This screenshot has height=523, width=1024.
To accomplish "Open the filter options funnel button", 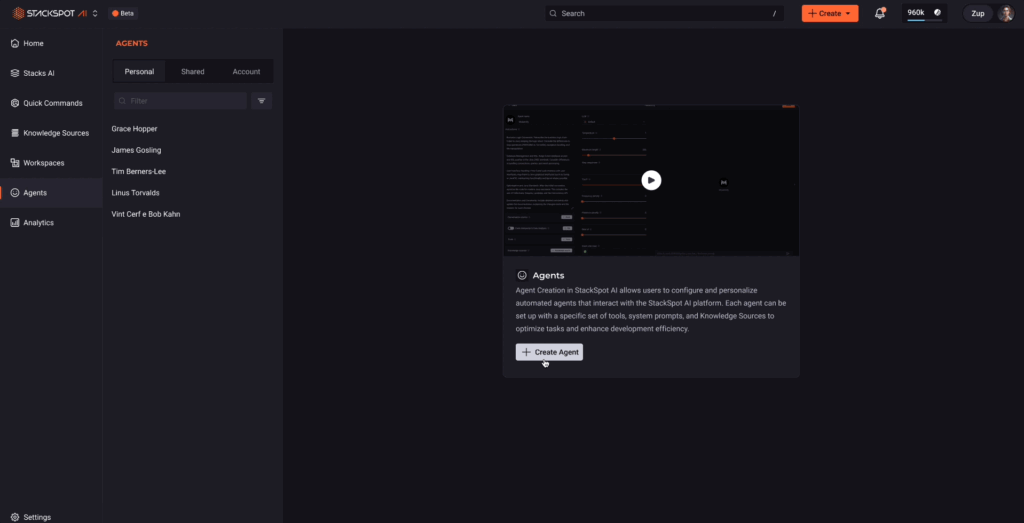I will [x=261, y=101].
